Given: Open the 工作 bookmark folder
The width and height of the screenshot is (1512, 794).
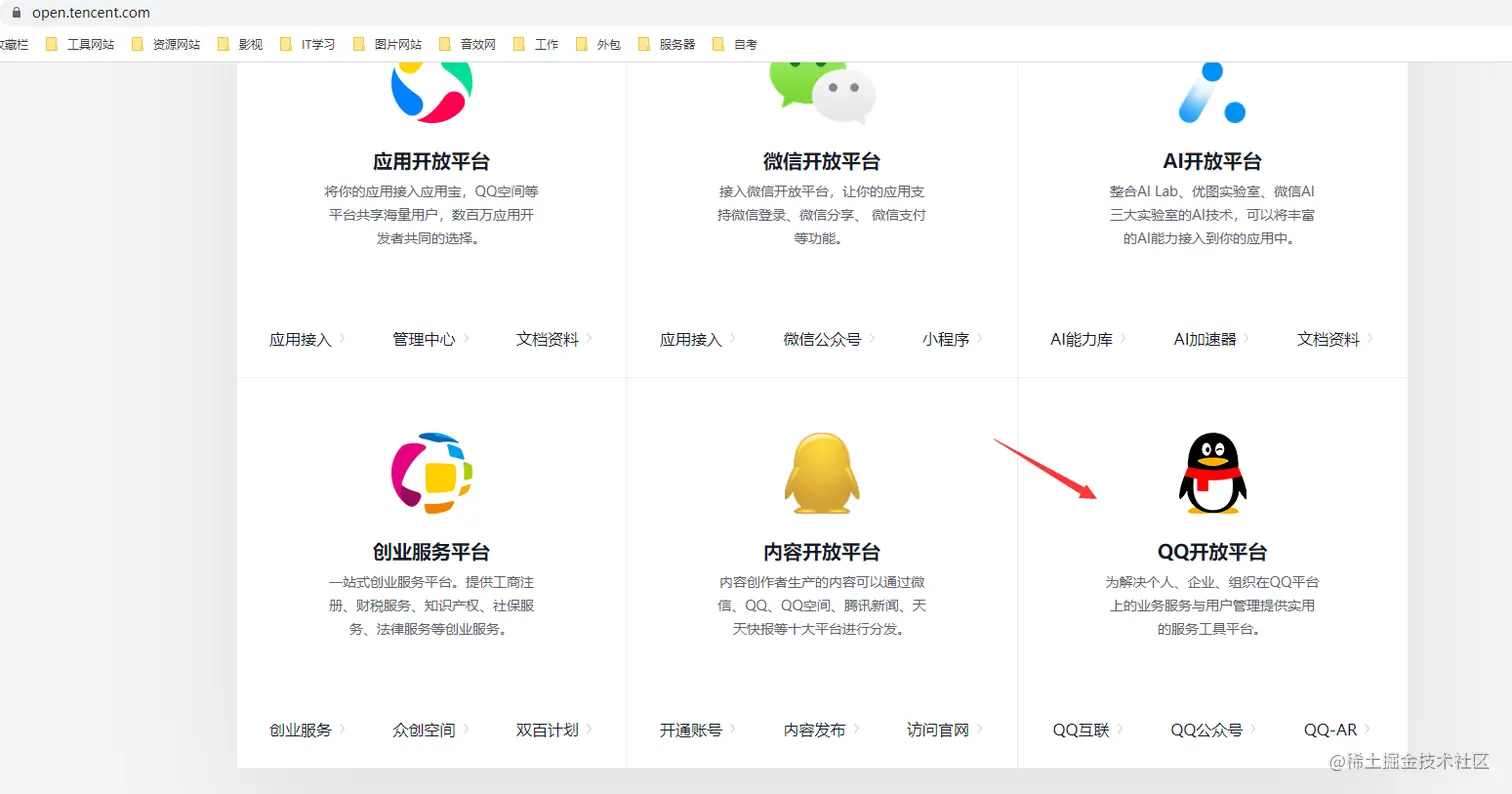Looking at the screenshot, I should pos(536,44).
